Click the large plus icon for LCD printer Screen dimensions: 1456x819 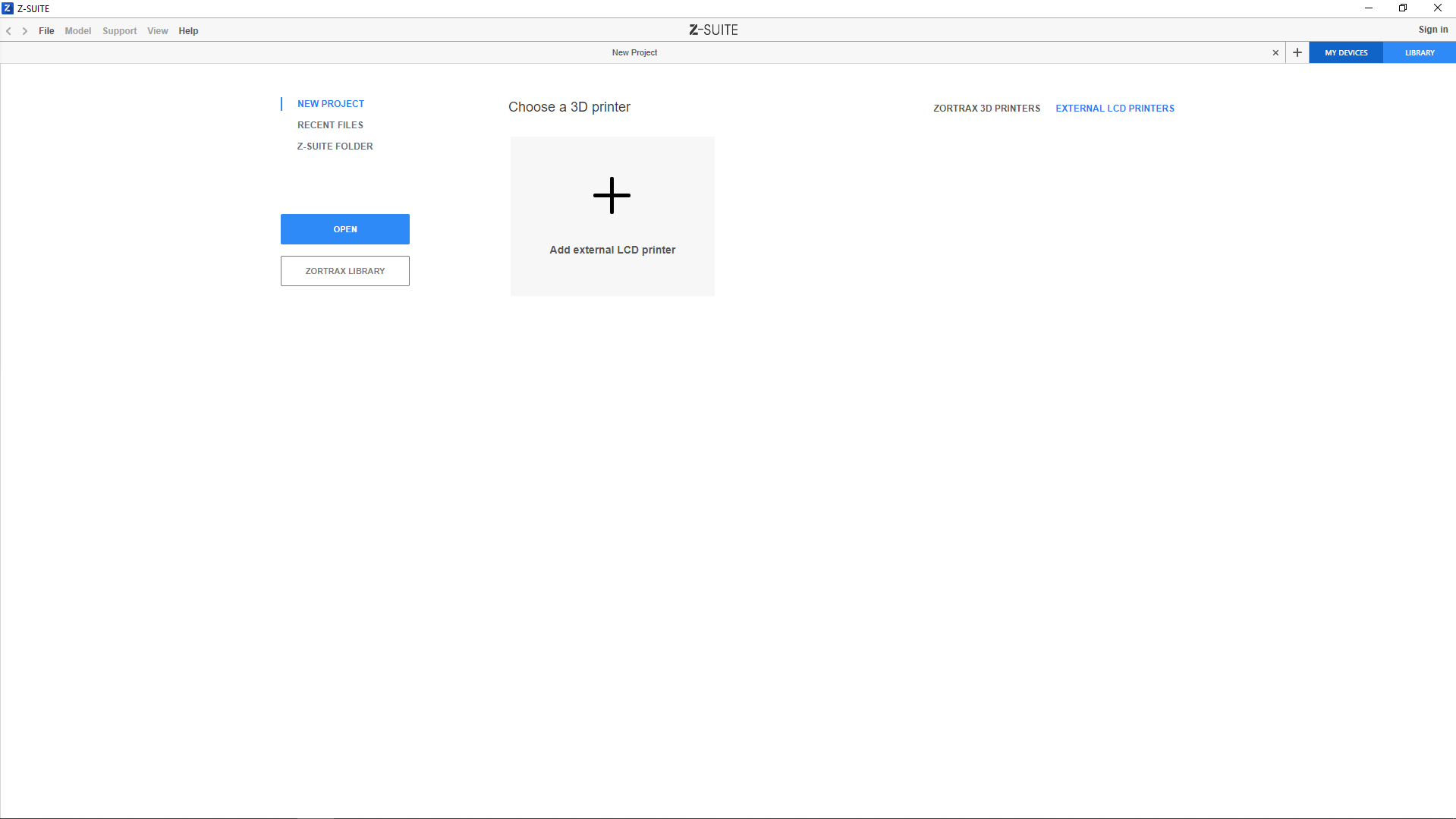[612, 196]
